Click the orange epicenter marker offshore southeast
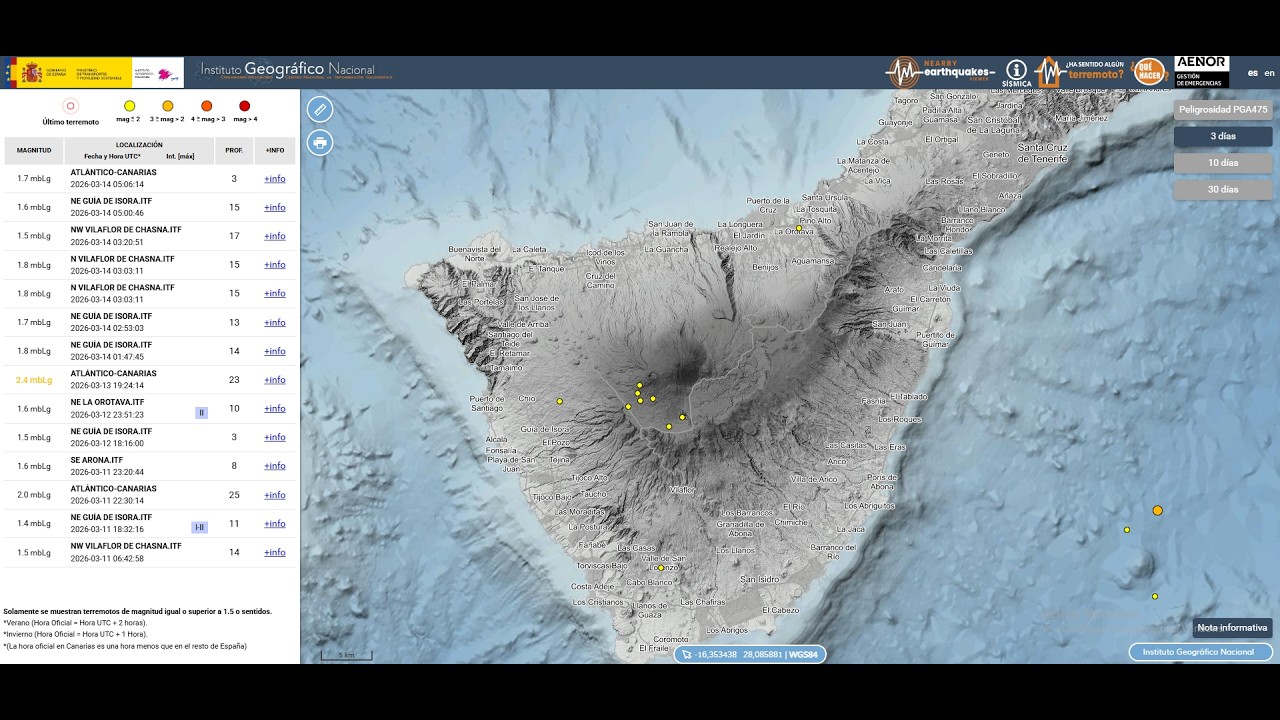Viewport: 1280px width, 720px height. 1157,510
